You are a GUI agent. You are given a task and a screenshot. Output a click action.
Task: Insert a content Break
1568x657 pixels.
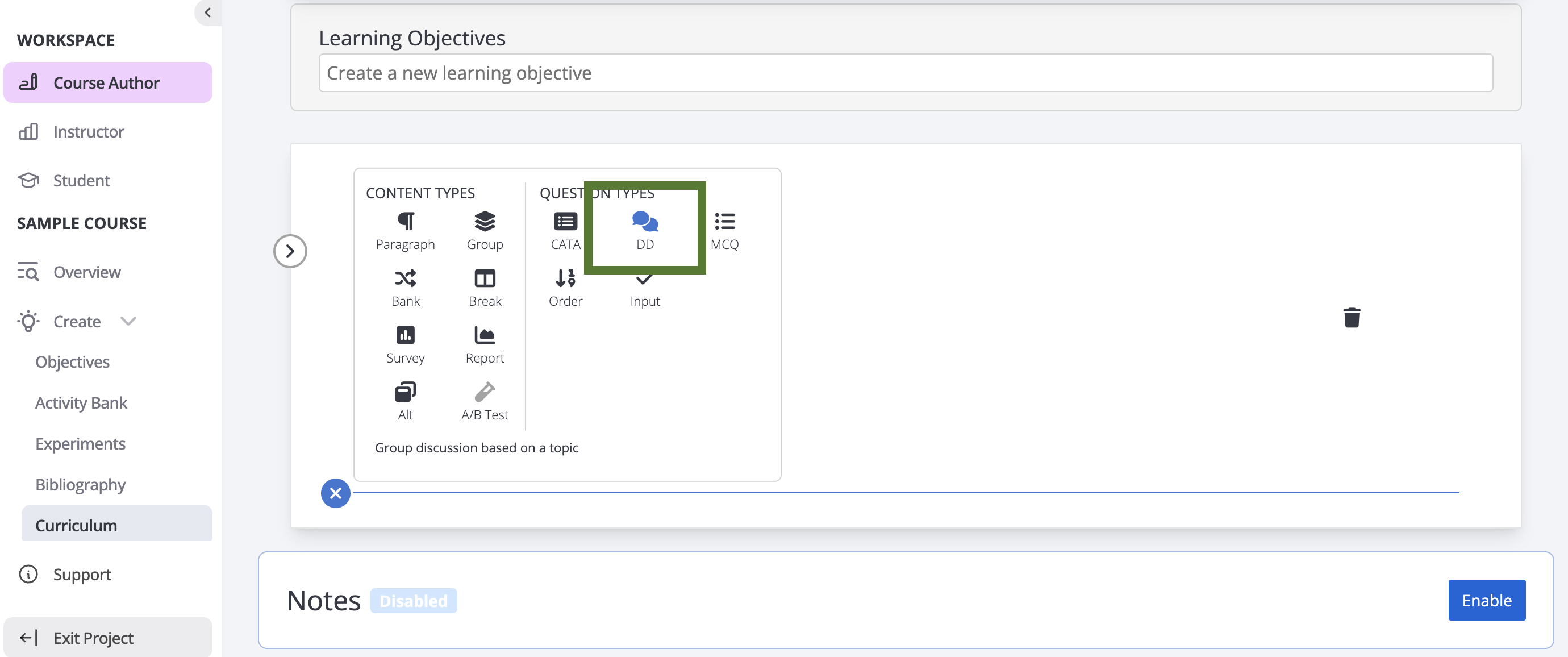[x=485, y=288]
